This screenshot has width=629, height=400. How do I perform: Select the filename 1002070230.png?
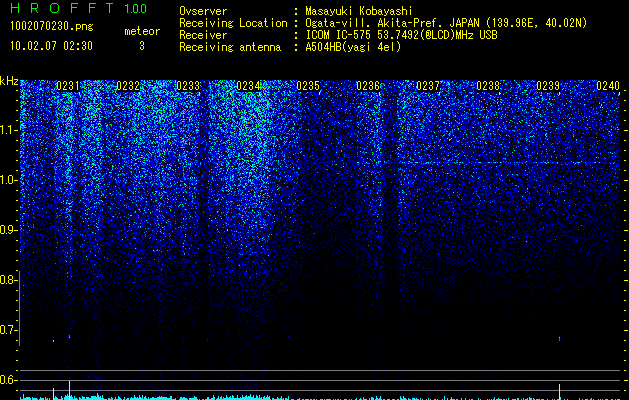(x=52, y=27)
